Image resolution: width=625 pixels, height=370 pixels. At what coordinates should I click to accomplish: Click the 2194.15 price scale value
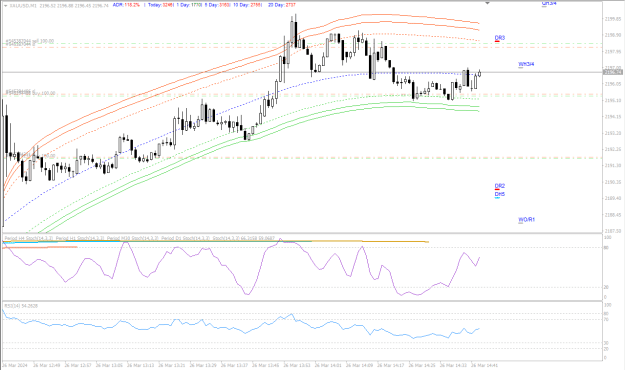[613, 117]
